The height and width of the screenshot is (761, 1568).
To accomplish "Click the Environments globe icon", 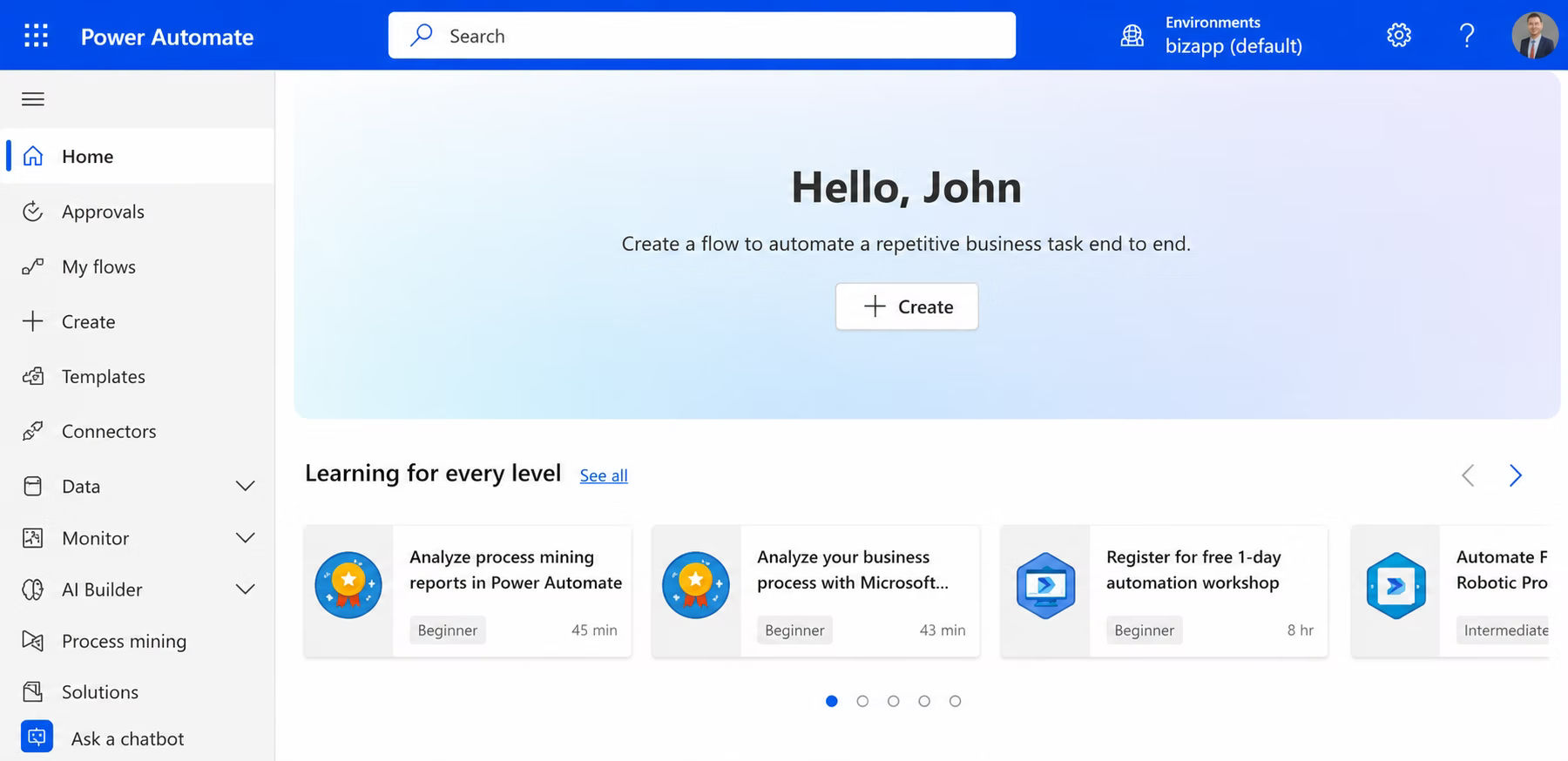I will 1132,36.
